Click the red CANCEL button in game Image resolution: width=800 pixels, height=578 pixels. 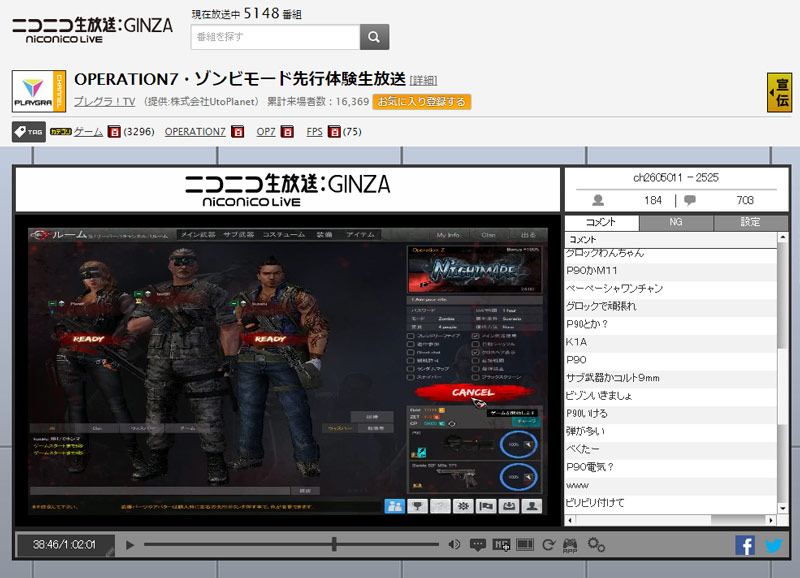click(x=474, y=392)
